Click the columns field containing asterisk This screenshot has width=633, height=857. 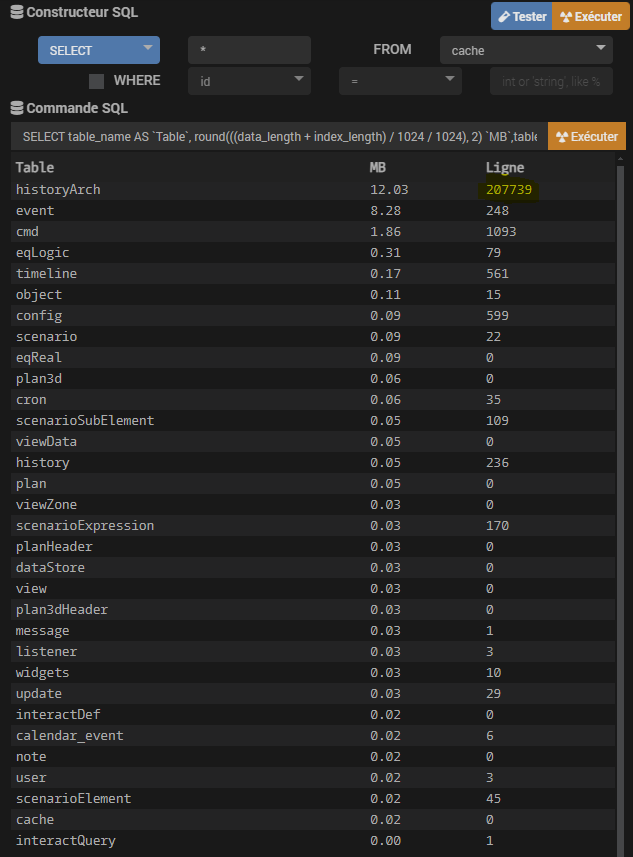(249, 50)
